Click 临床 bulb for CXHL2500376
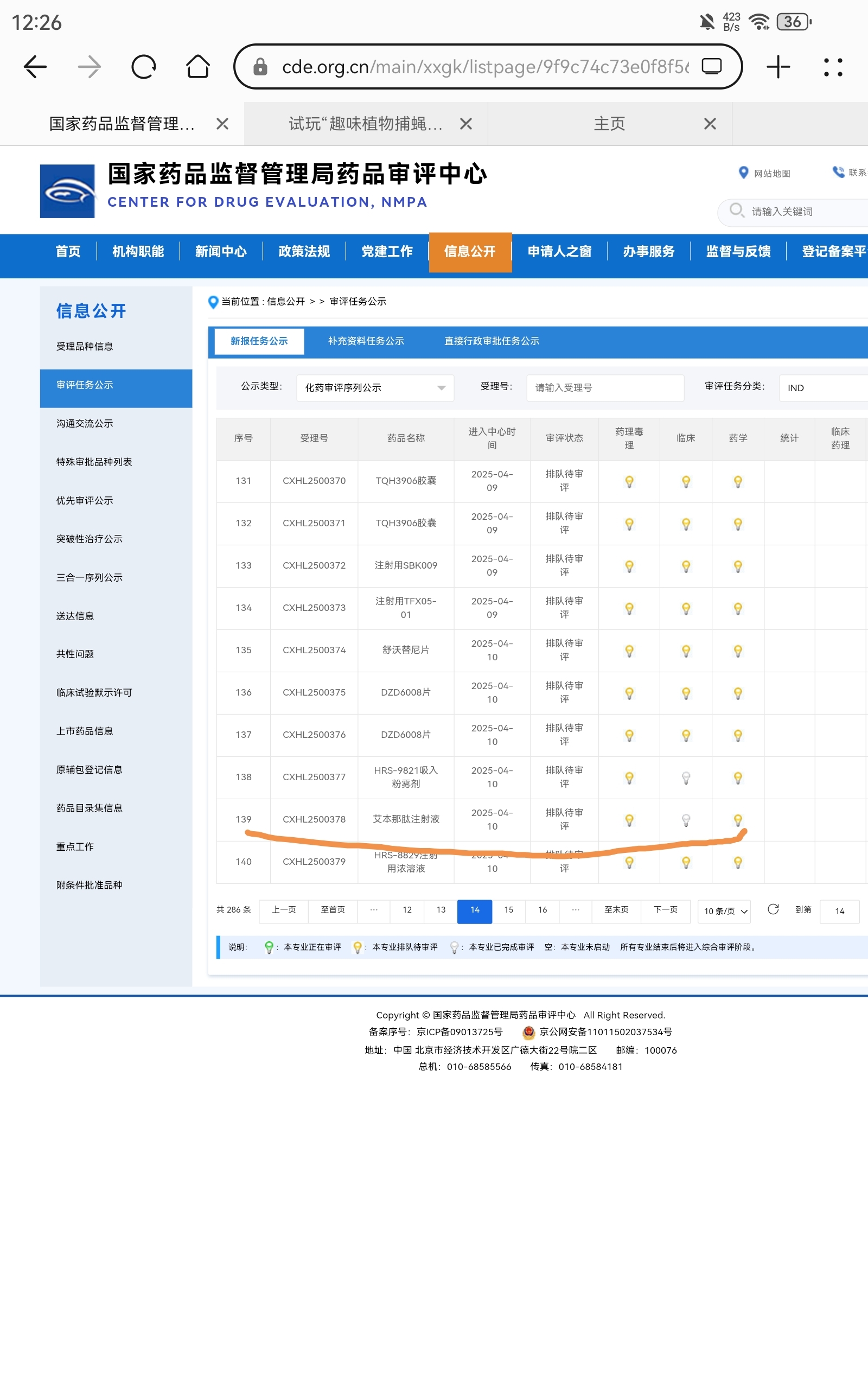The image size is (868, 1389). point(686,736)
